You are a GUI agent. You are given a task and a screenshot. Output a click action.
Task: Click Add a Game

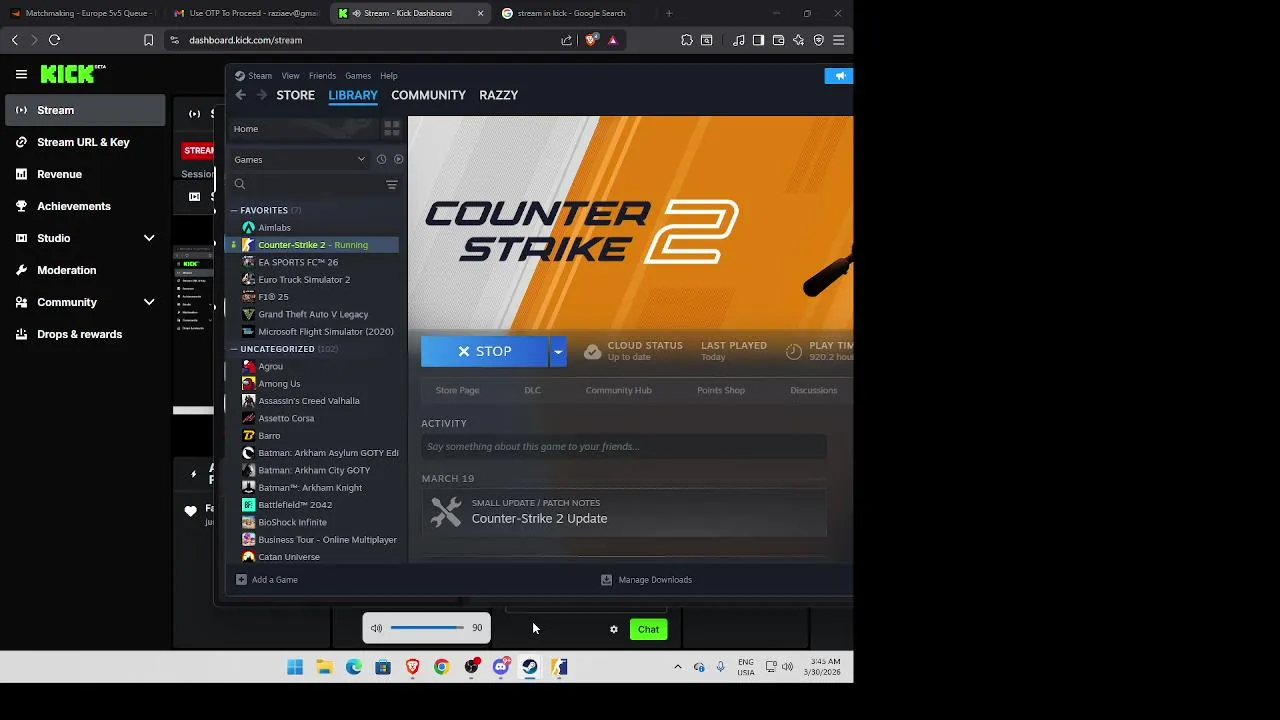[266, 580]
